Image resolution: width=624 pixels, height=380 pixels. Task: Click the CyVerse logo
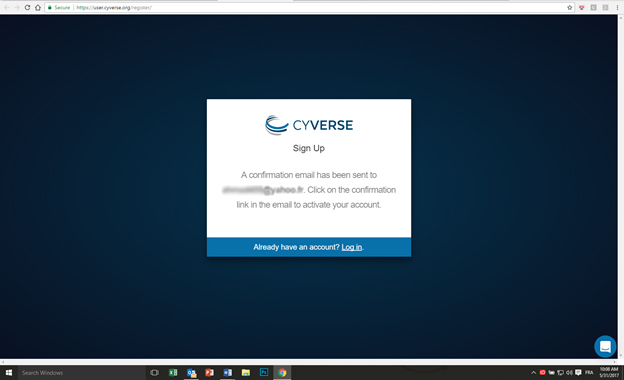309,125
